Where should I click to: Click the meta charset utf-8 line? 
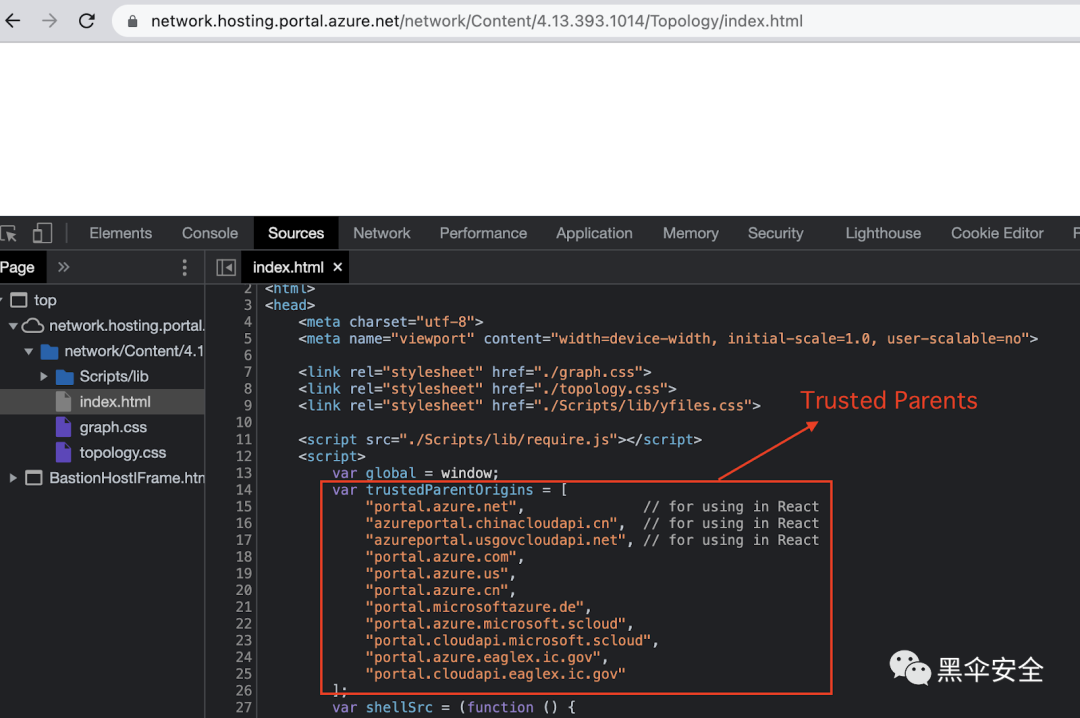click(391, 322)
